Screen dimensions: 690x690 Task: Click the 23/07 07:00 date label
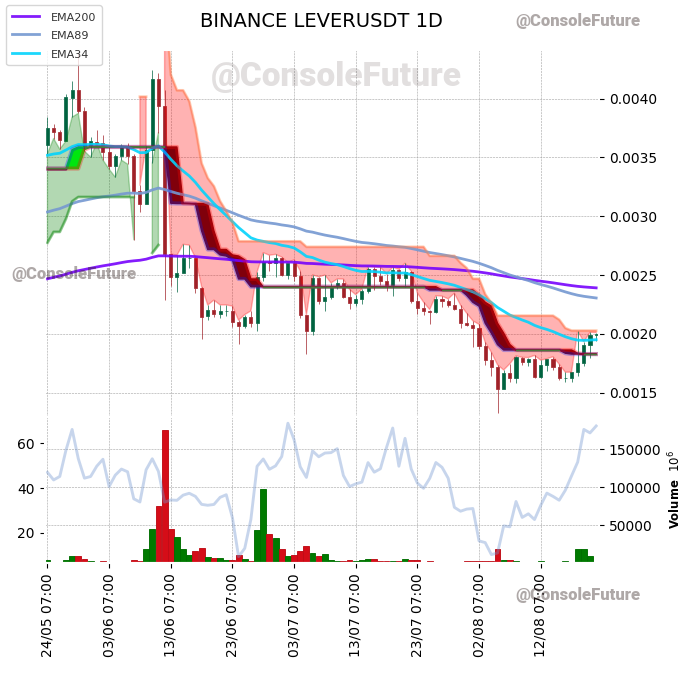click(417, 616)
